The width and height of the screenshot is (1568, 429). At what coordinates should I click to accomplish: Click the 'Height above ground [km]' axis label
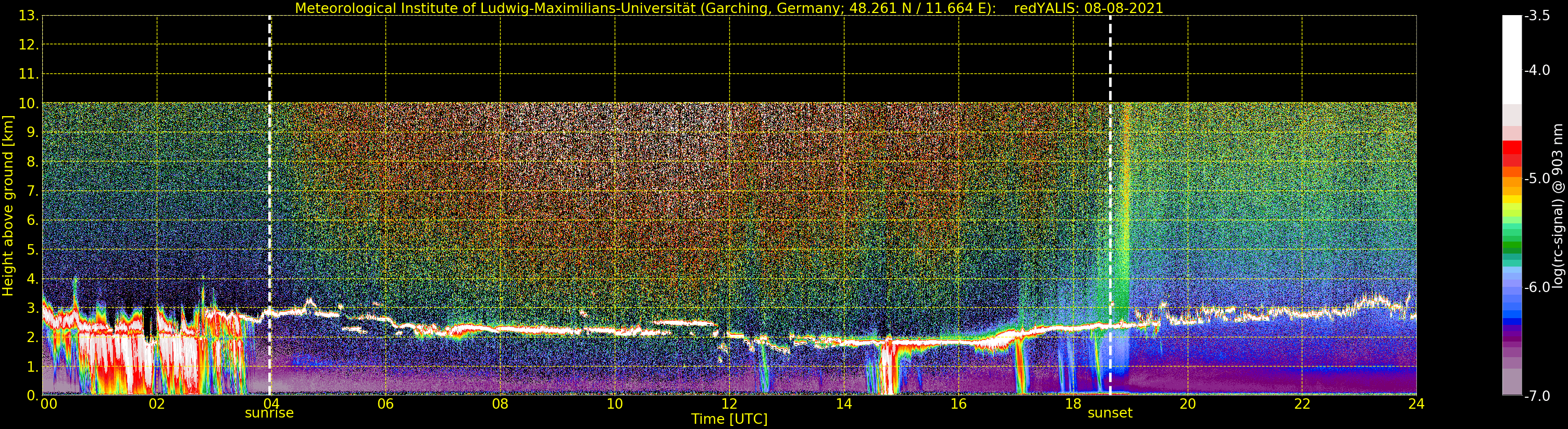(x=8, y=206)
